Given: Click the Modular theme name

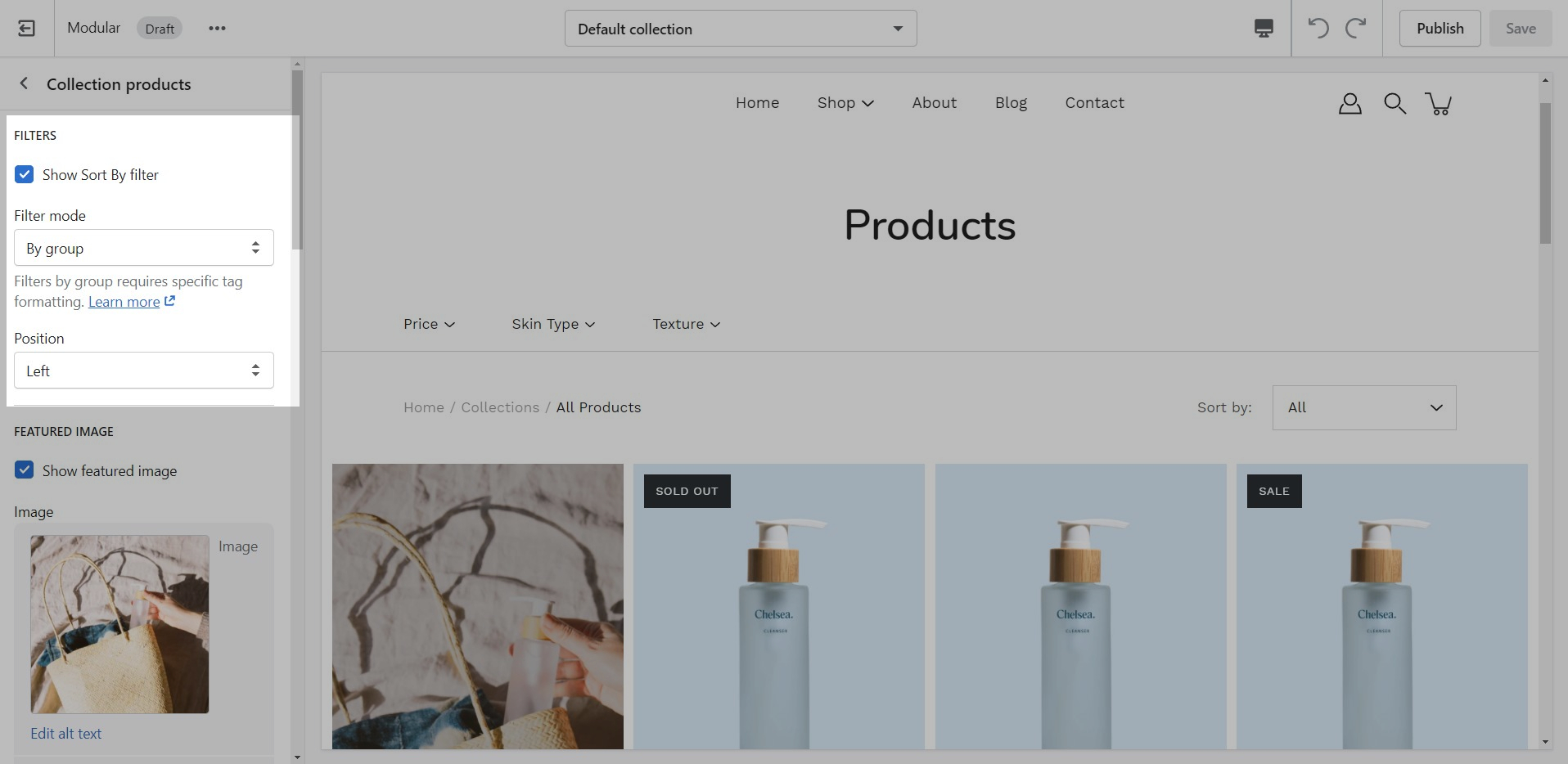Looking at the screenshot, I should point(93,28).
